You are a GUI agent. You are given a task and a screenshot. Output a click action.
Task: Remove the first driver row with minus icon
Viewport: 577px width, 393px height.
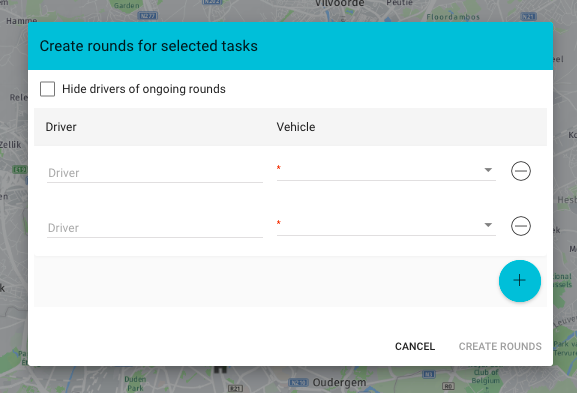click(521, 171)
